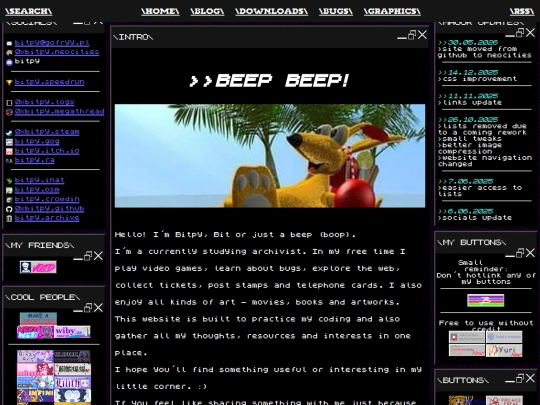Screen dimensions: 540x405
Task: Click the square icon beside @xbitpy.logs
Action: [x=9, y=103]
